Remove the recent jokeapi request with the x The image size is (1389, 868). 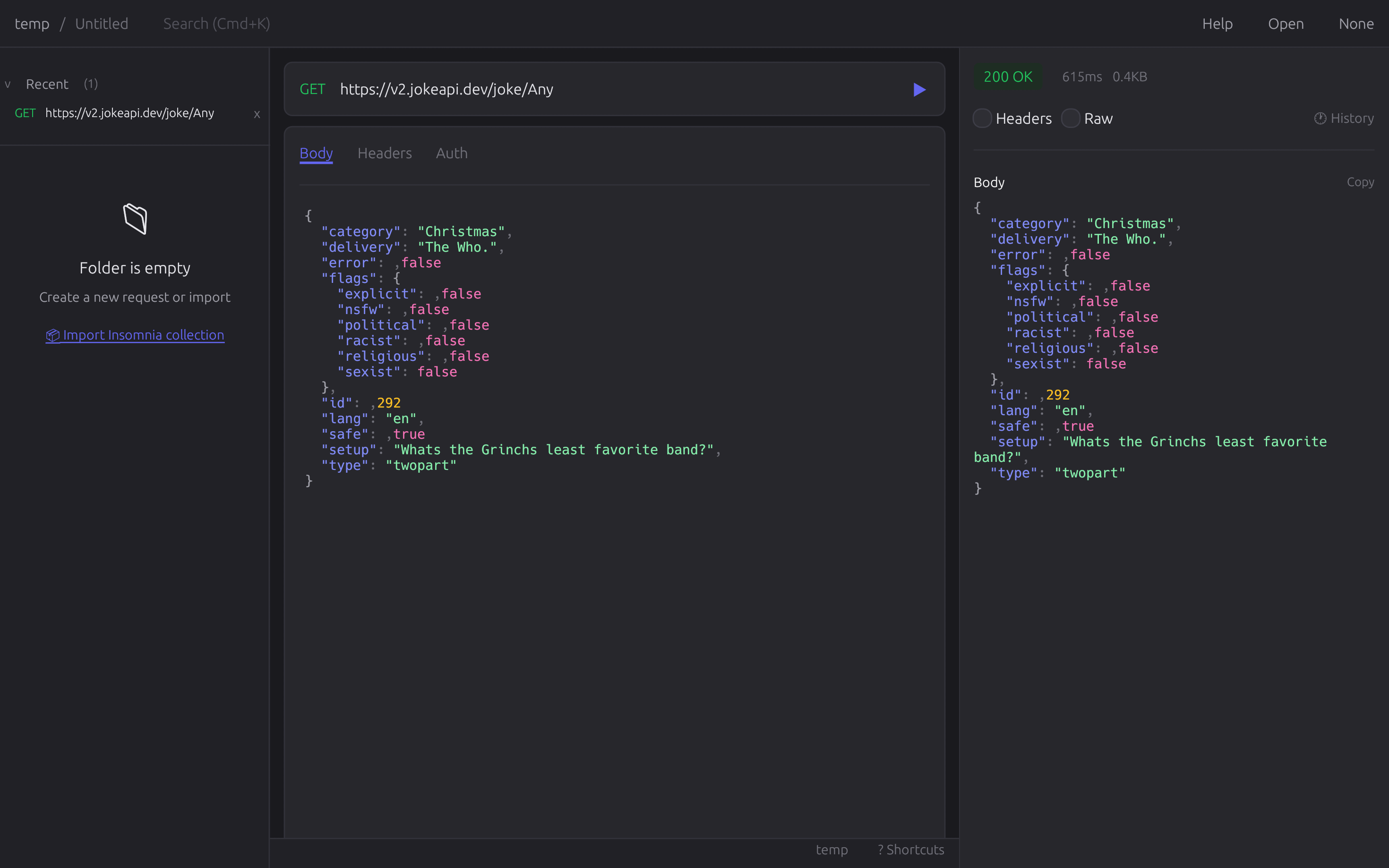click(257, 114)
